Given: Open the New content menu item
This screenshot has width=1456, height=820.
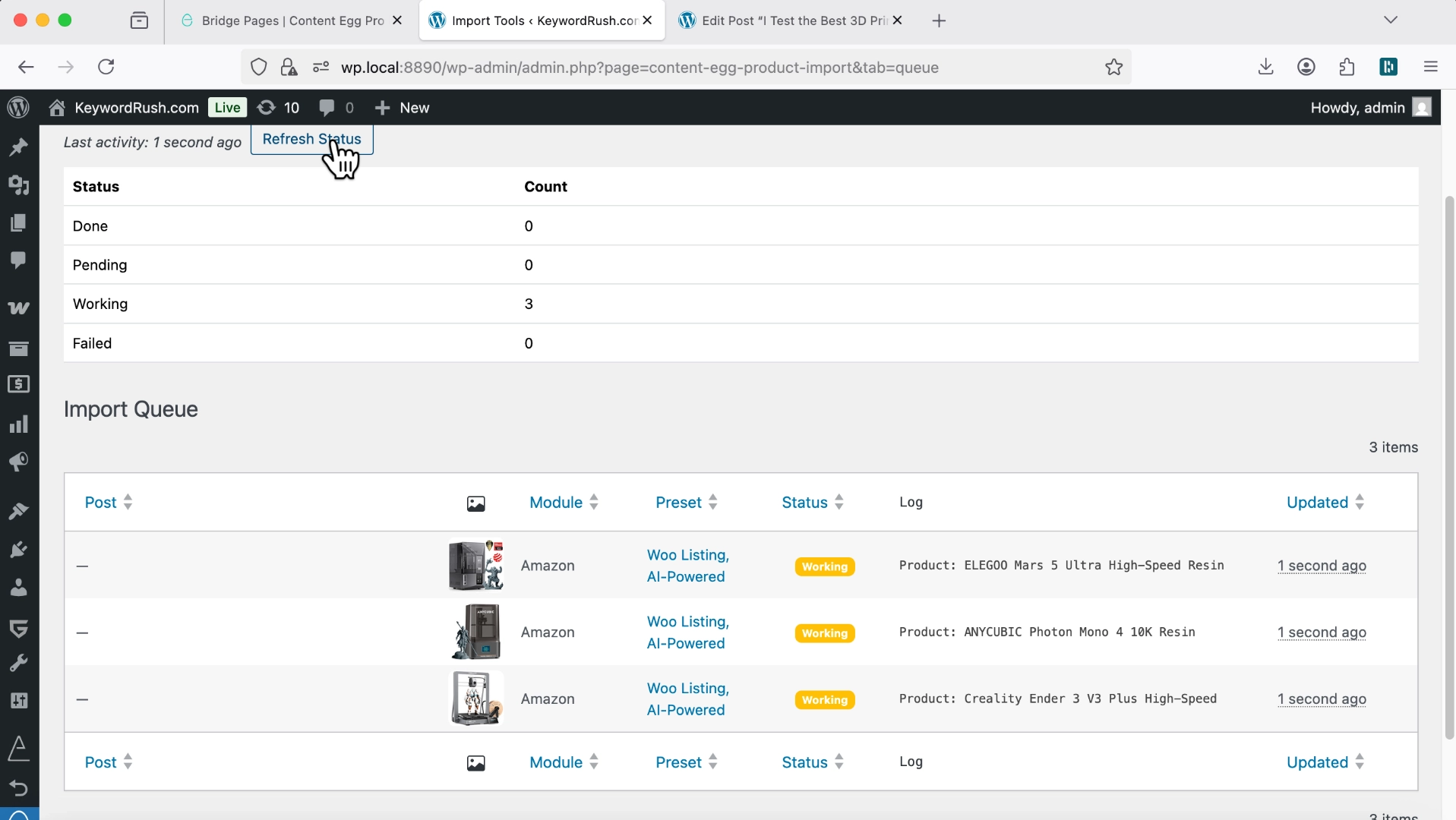Looking at the screenshot, I should pos(403,108).
